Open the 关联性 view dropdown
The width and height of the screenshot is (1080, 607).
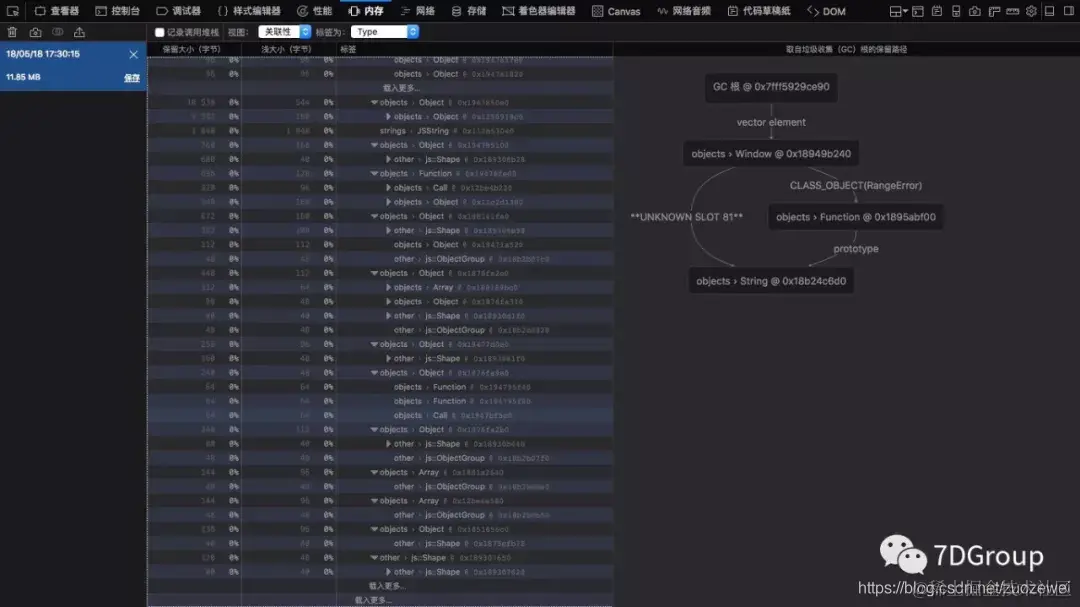click(284, 32)
